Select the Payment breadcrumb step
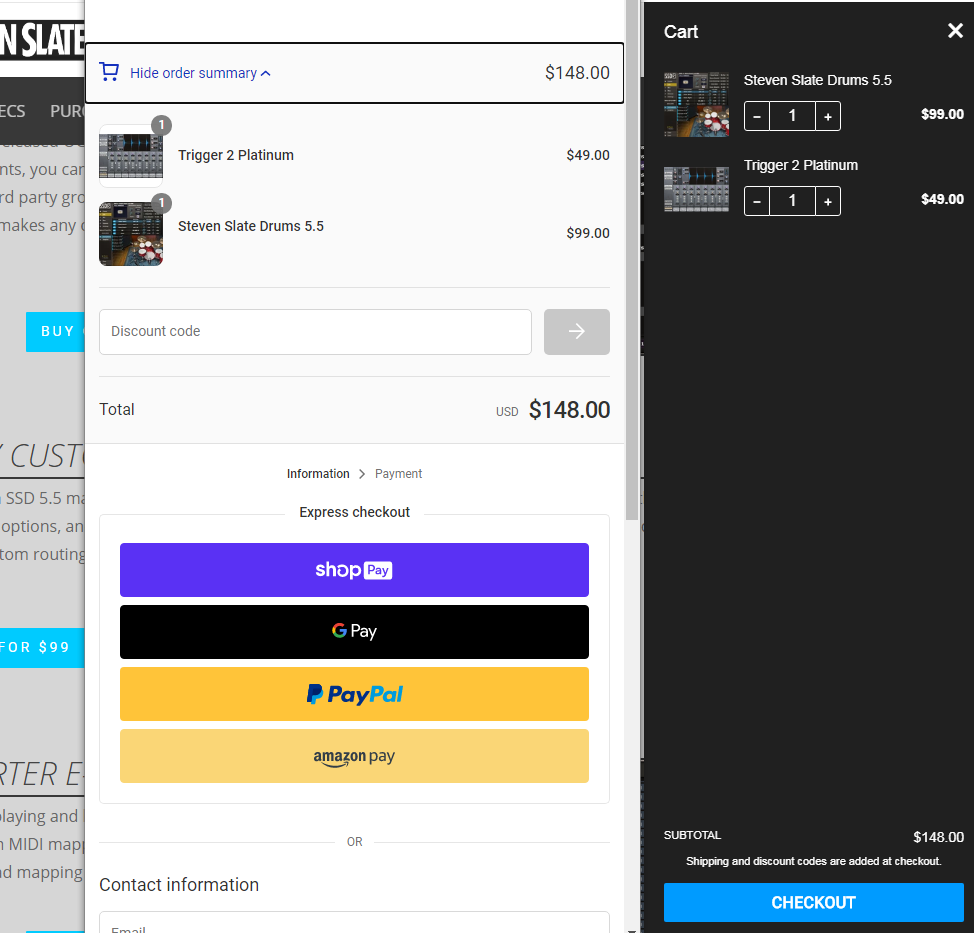974x933 pixels. (x=398, y=474)
